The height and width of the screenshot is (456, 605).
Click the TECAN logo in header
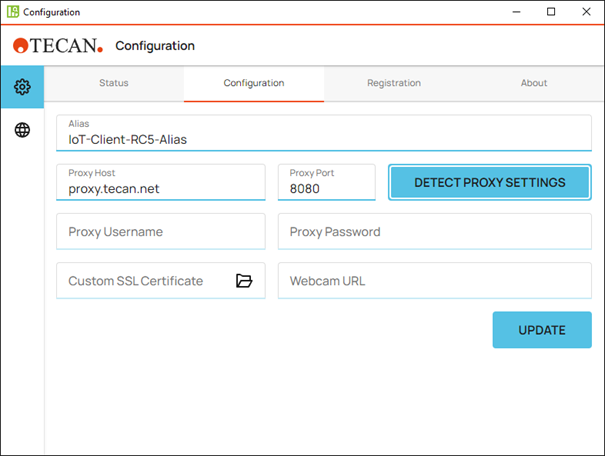click(58, 46)
